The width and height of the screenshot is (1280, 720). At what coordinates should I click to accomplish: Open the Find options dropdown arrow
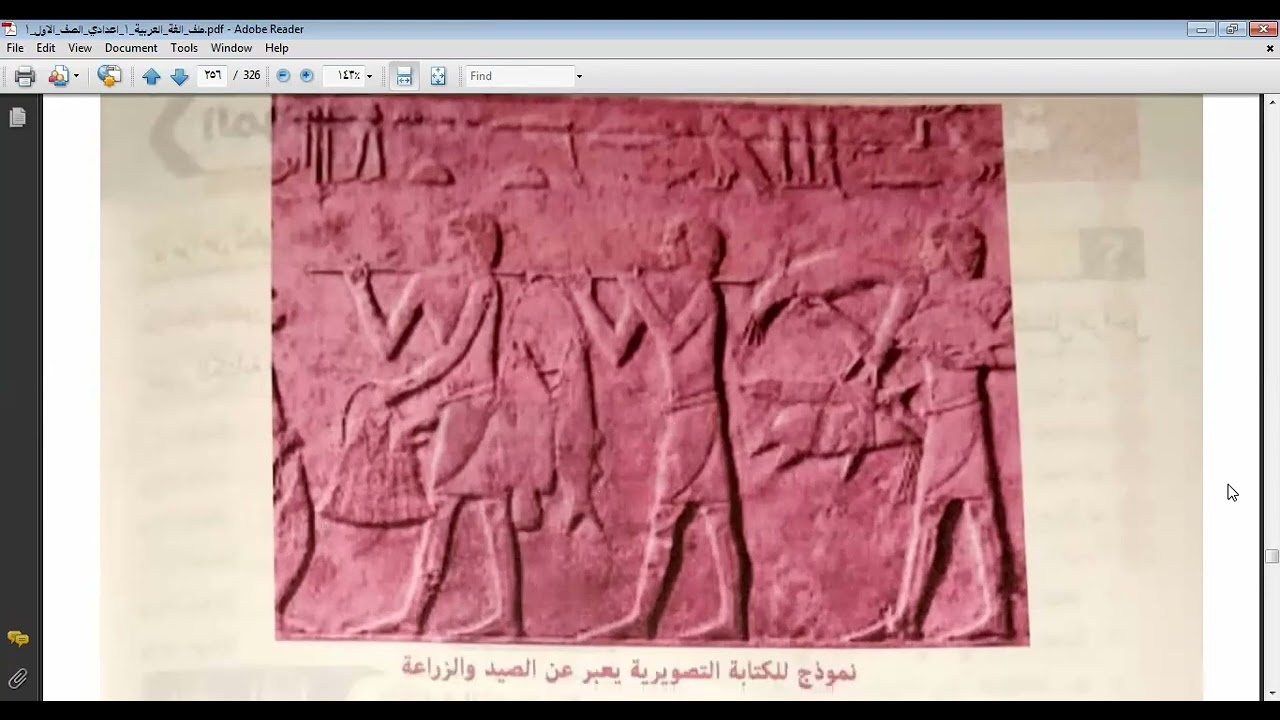pyautogui.click(x=579, y=76)
